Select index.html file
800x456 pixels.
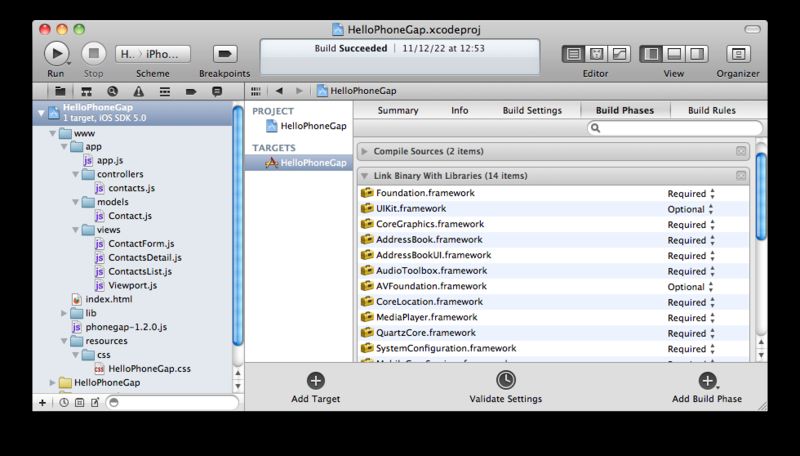coord(109,299)
